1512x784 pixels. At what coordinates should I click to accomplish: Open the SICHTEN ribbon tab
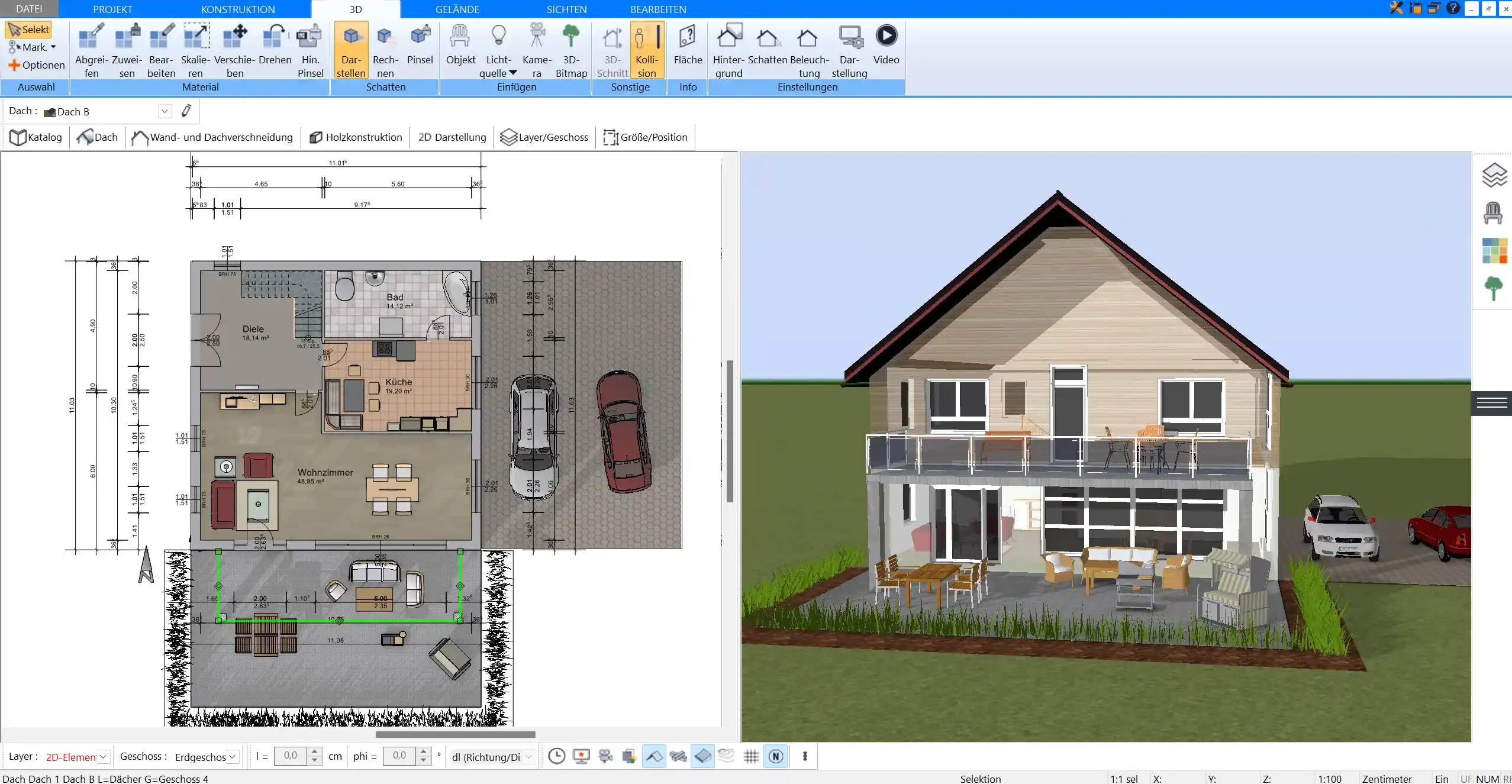pyautogui.click(x=566, y=9)
